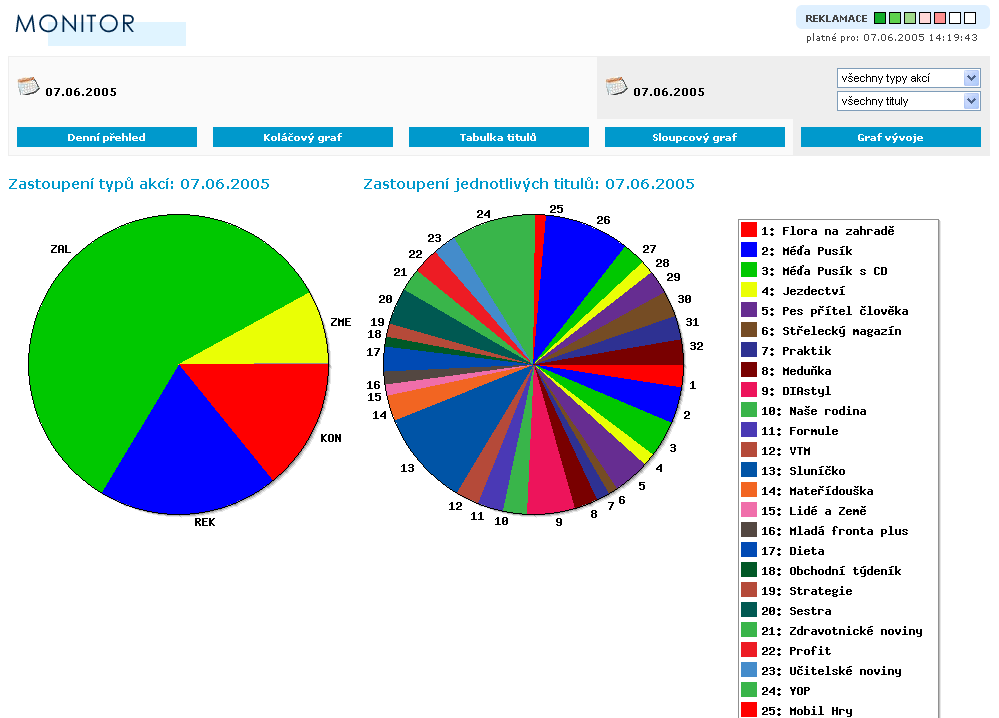
Task: Open the right calendar date picker icon
Action: (616, 86)
